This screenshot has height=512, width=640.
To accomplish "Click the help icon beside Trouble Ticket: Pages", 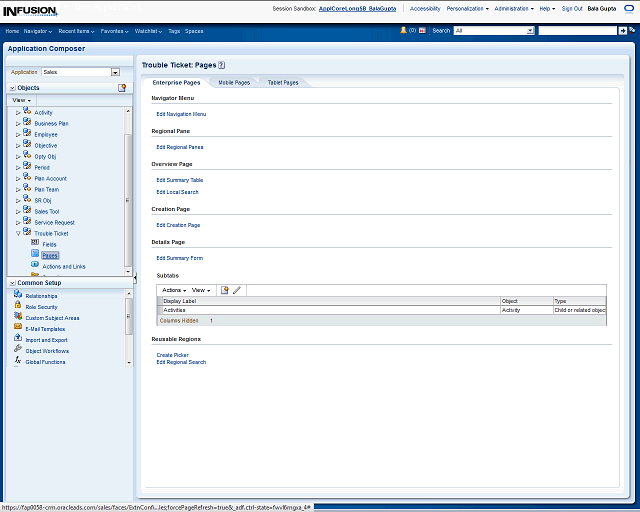I will tap(208, 64).
